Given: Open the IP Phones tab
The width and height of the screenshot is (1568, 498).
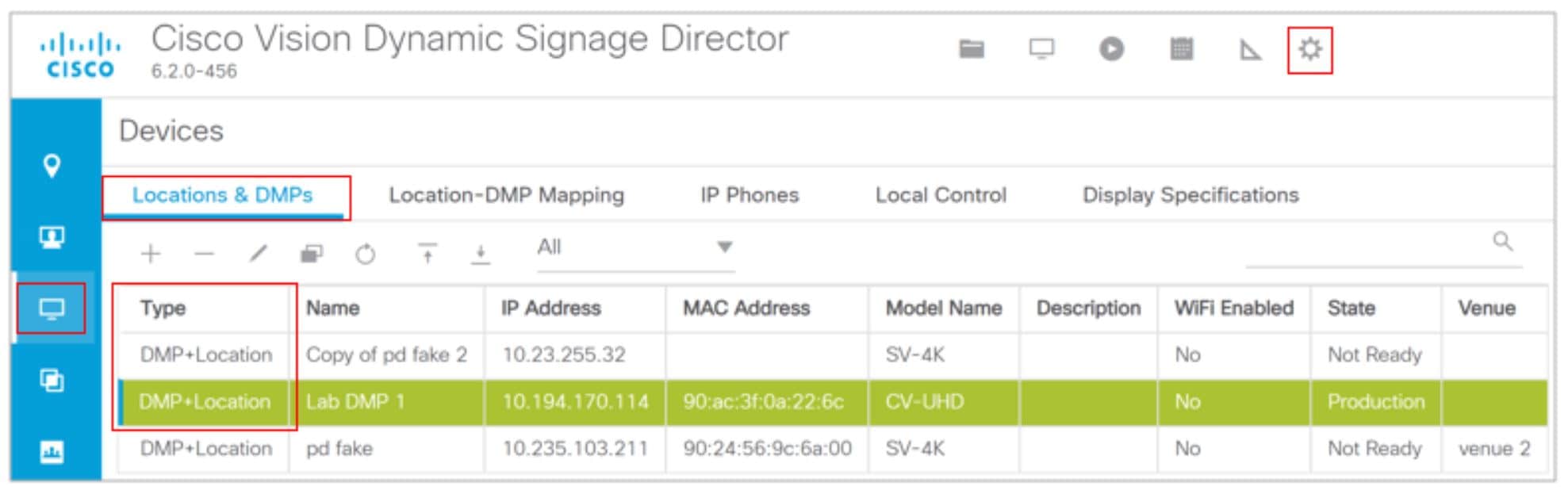Looking at the screenshot, I should pos(749,195).
